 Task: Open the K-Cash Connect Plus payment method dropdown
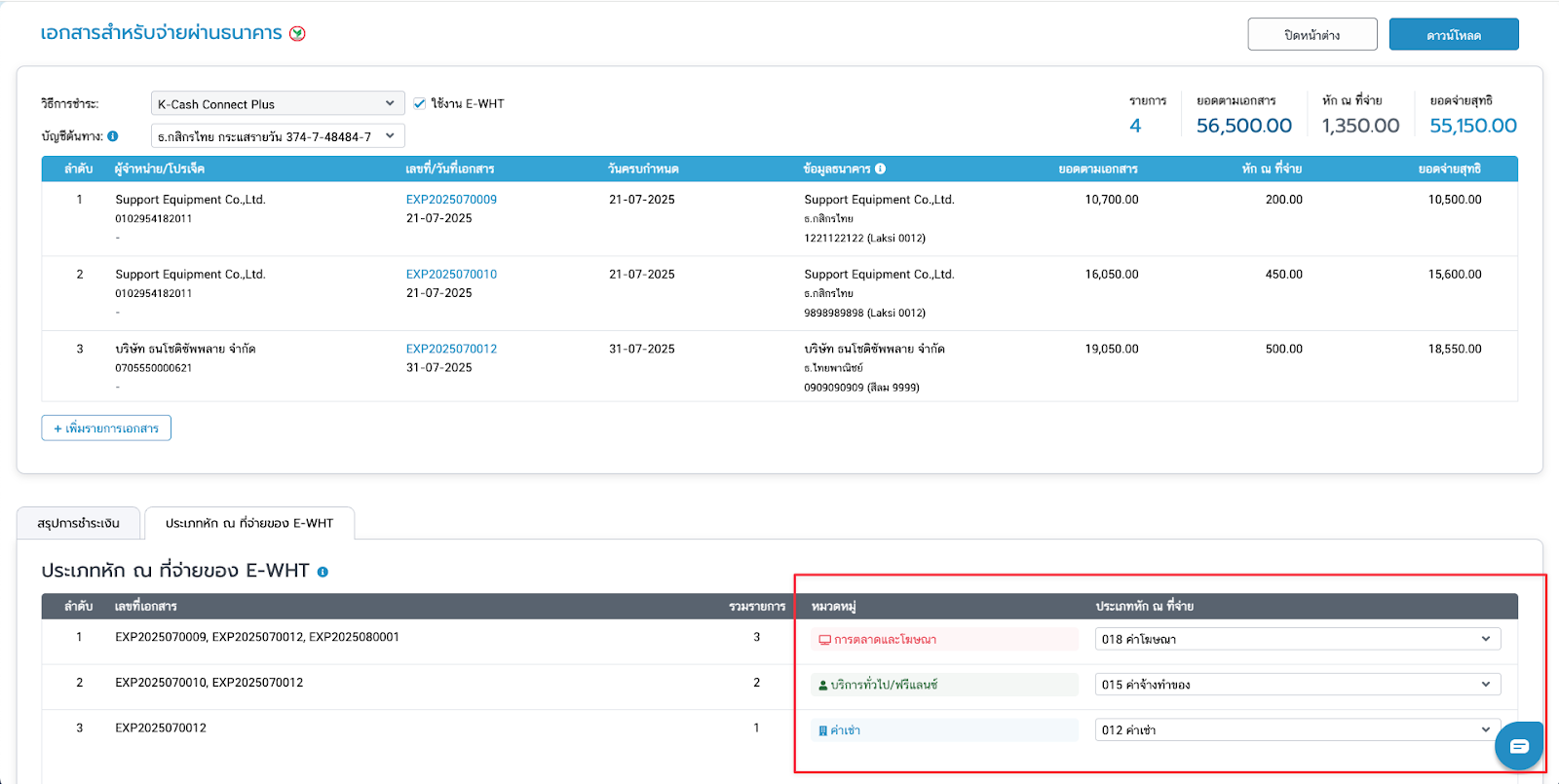277,103
